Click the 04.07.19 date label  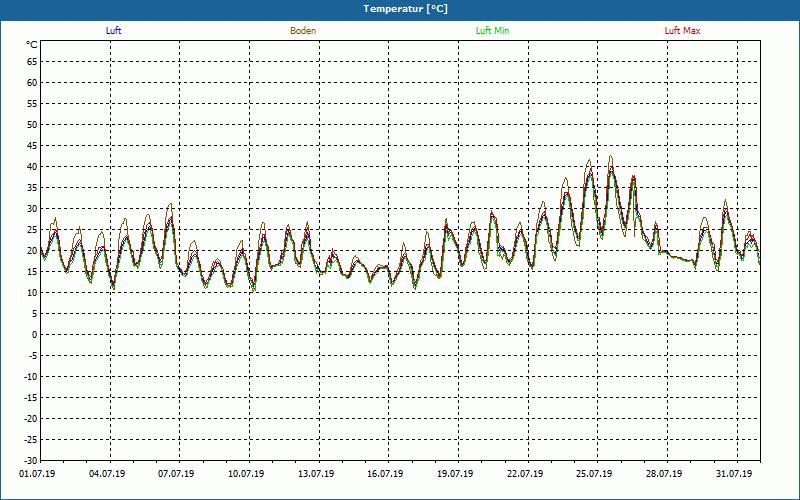pyautogui.click(x=107, y=474)
